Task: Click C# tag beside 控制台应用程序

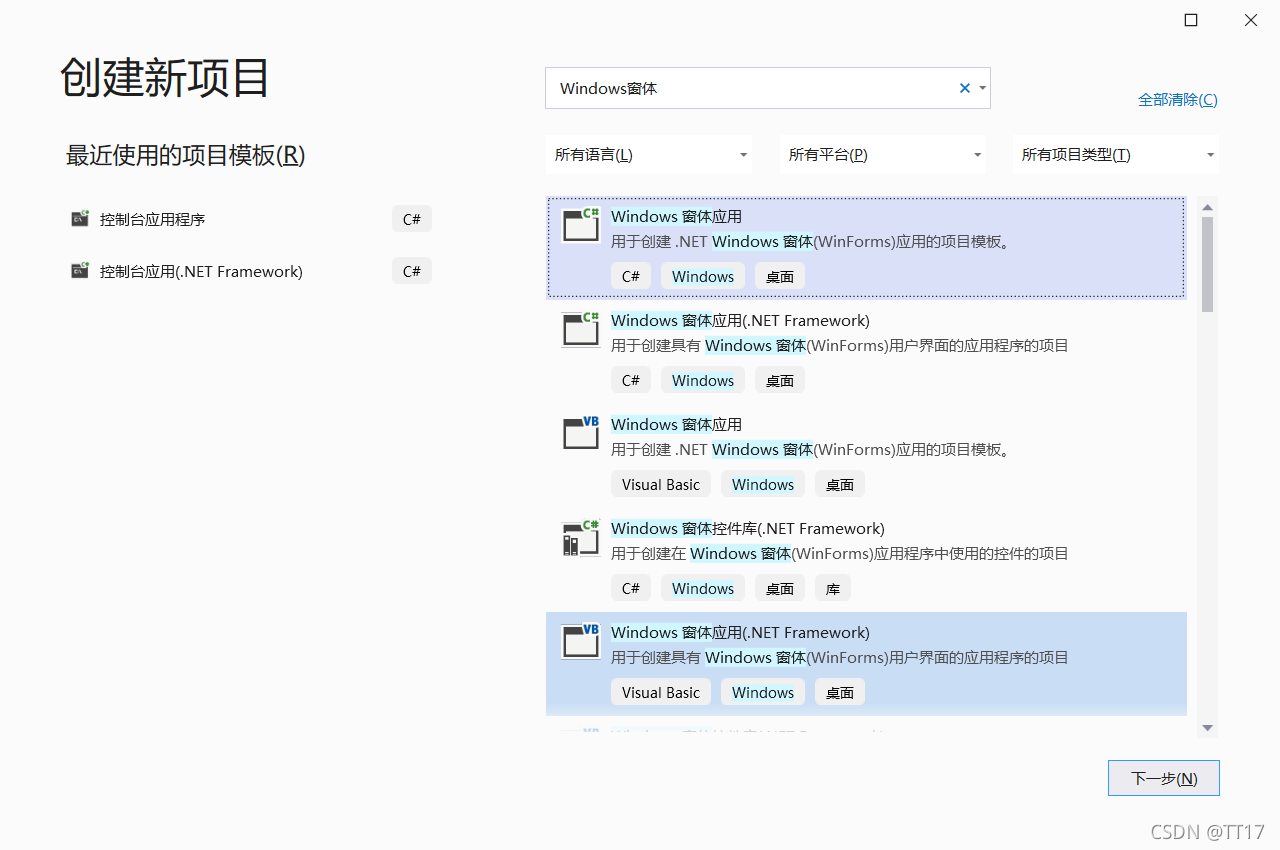Action: 412,219
